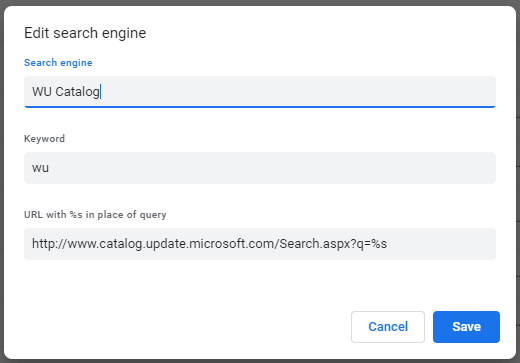Click the URL field with Search.aspx query
This screenshot has width=520, height=363.
(260, 244)
